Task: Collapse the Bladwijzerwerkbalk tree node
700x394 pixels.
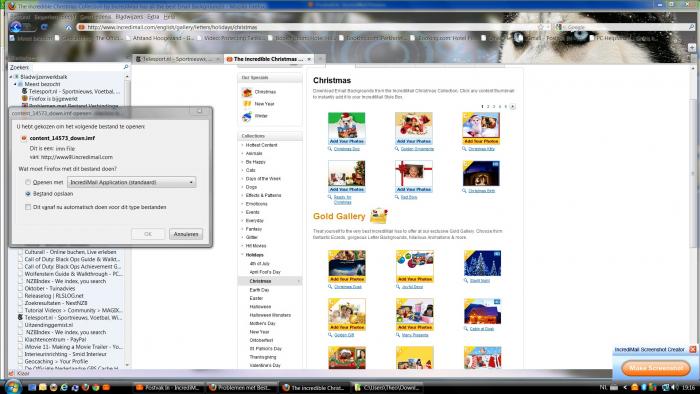Action: coord(11,77)
